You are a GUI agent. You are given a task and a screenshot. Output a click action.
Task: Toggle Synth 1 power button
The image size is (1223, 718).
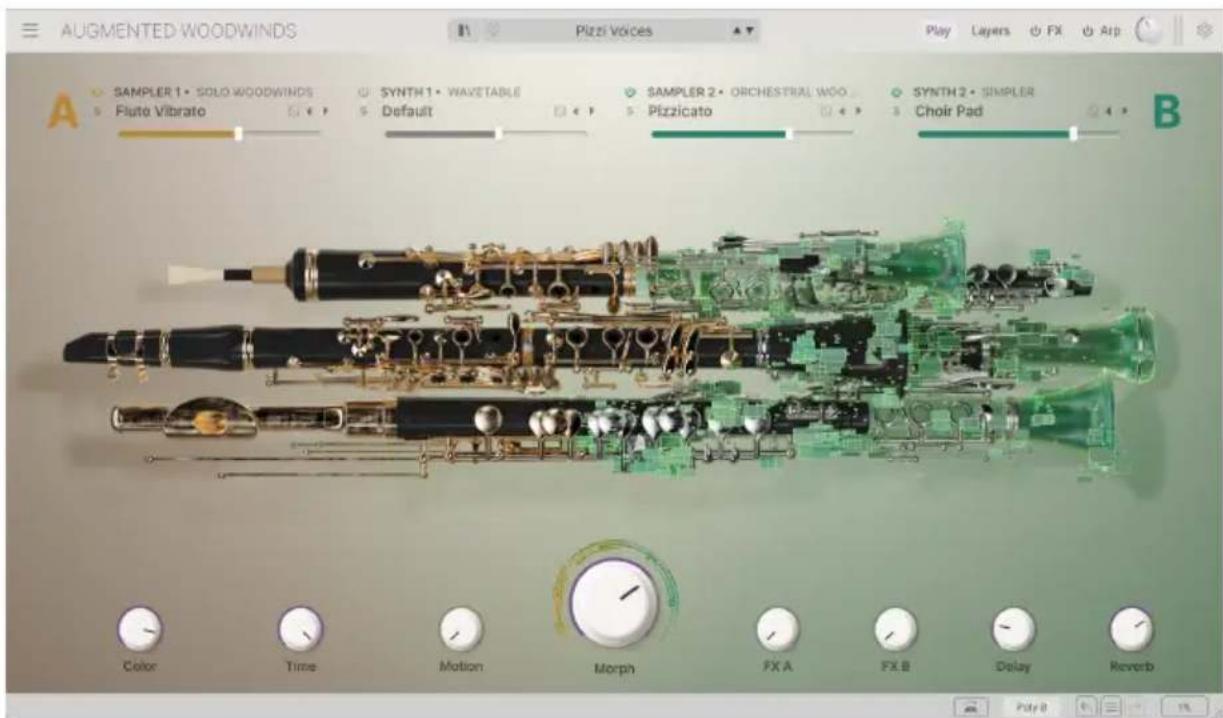[x=365, y=92]
